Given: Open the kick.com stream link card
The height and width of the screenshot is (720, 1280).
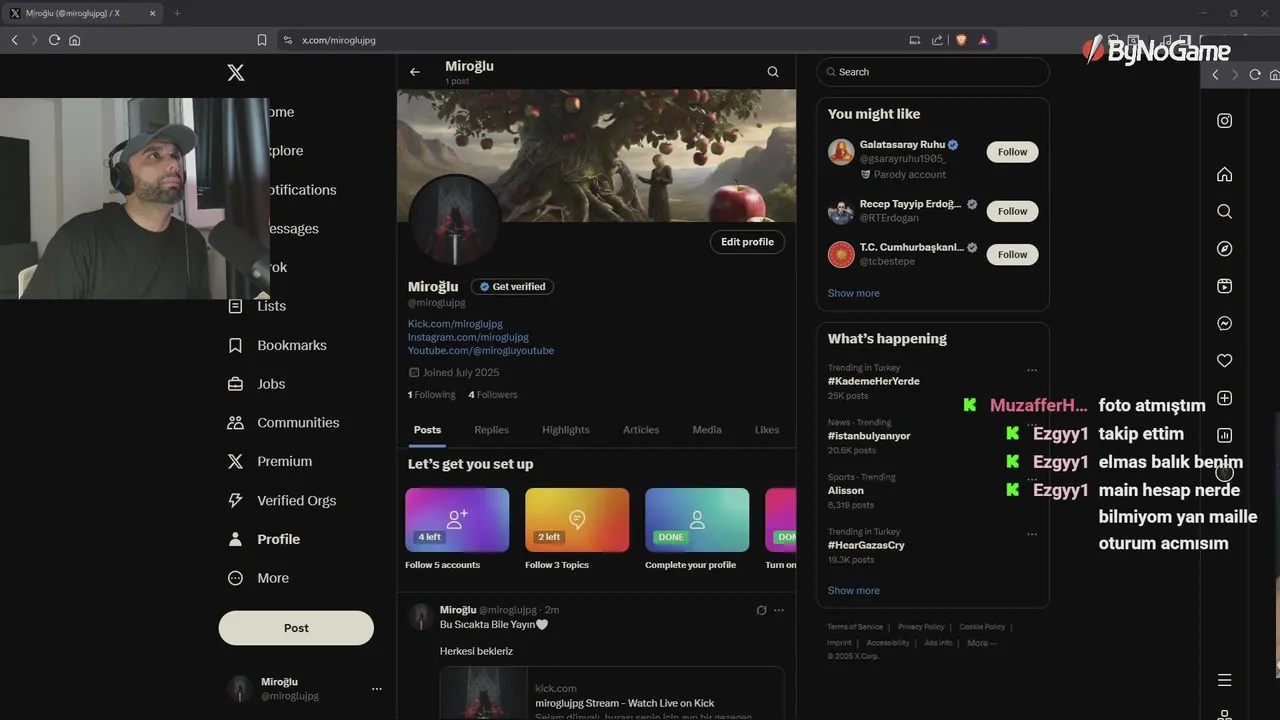Looking at the screenshot, I should [x=612, y=693].
